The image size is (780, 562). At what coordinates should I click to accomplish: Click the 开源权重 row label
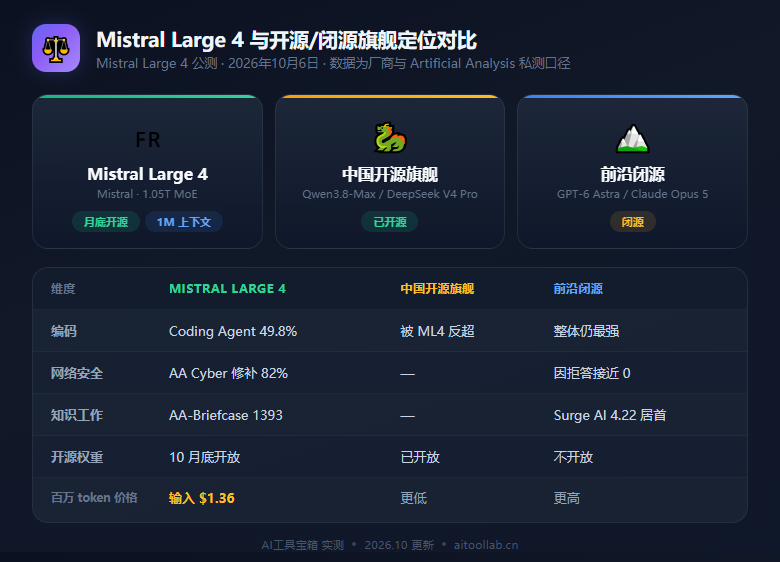click(77, 457)
